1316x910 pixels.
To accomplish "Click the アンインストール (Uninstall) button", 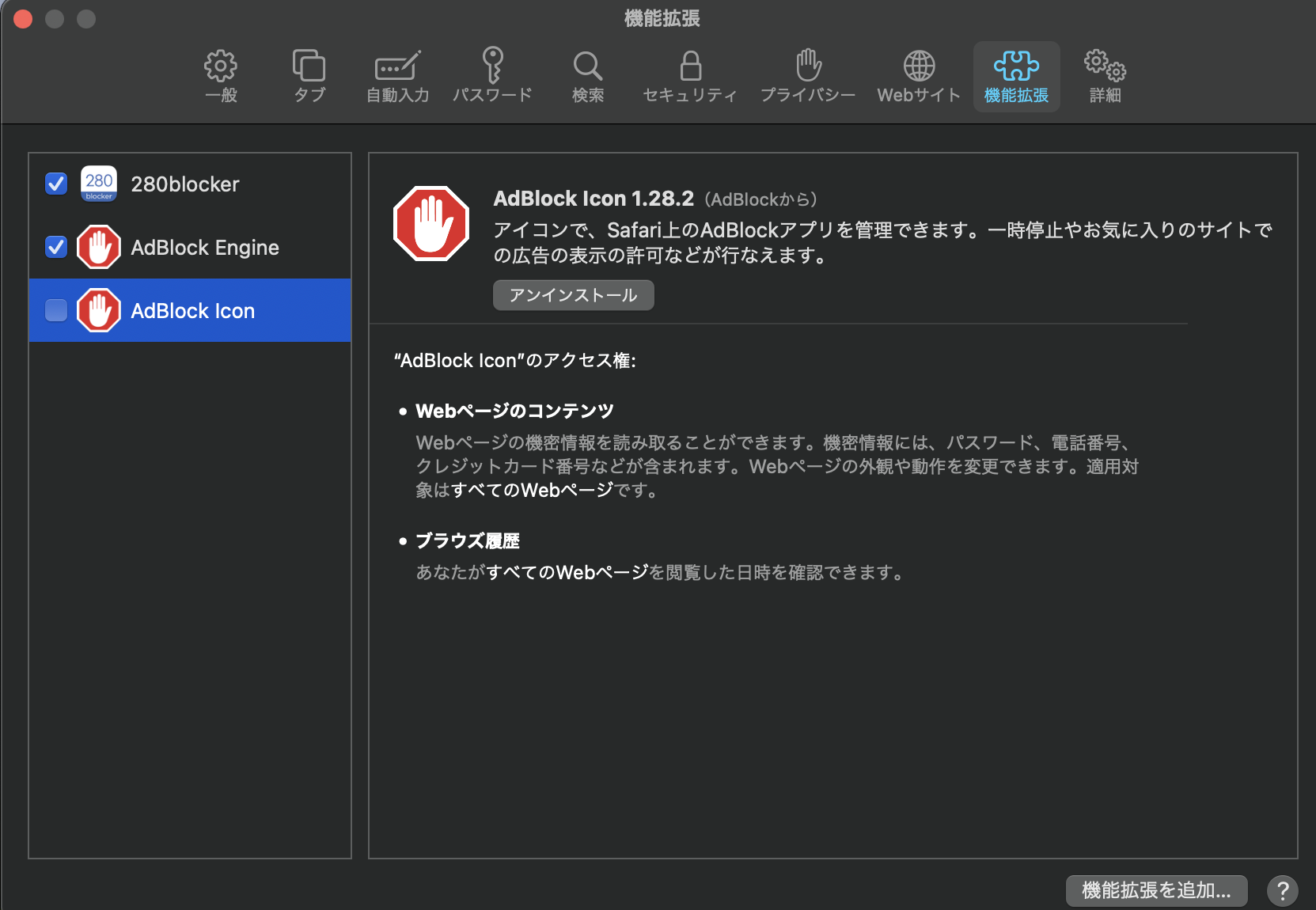I will coord(574,295).
